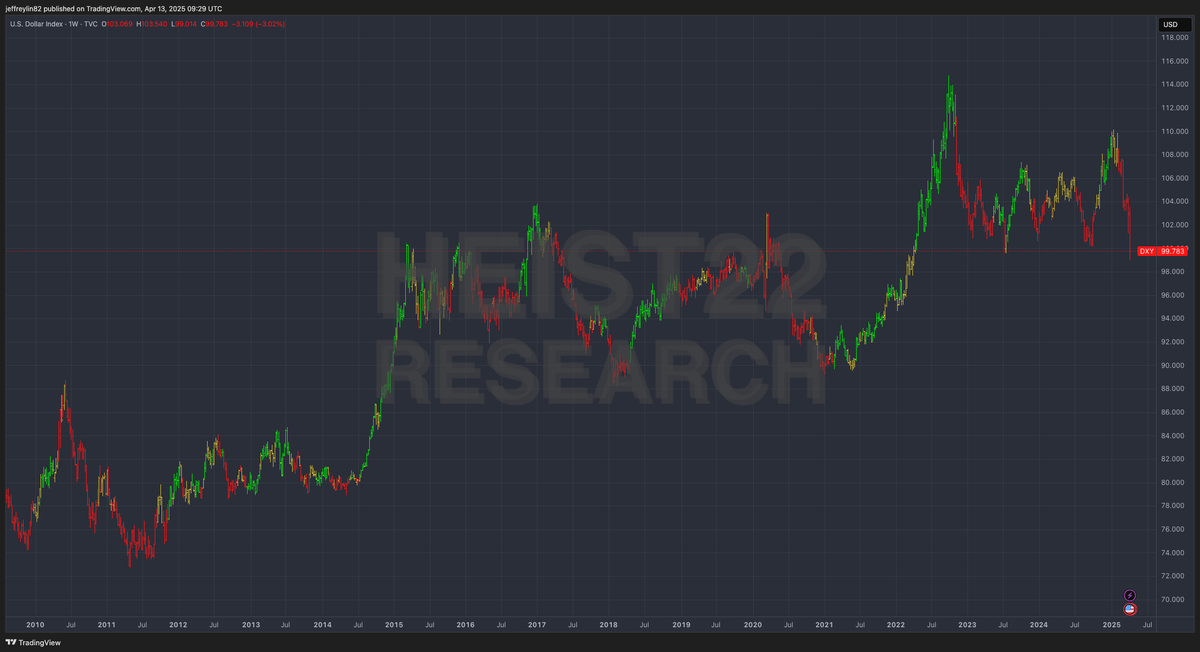Image resolution: width=1200 pixels, height=652 pixels.
Task: Click the 2024 label on the time axis
Action: coord(1039,625)
